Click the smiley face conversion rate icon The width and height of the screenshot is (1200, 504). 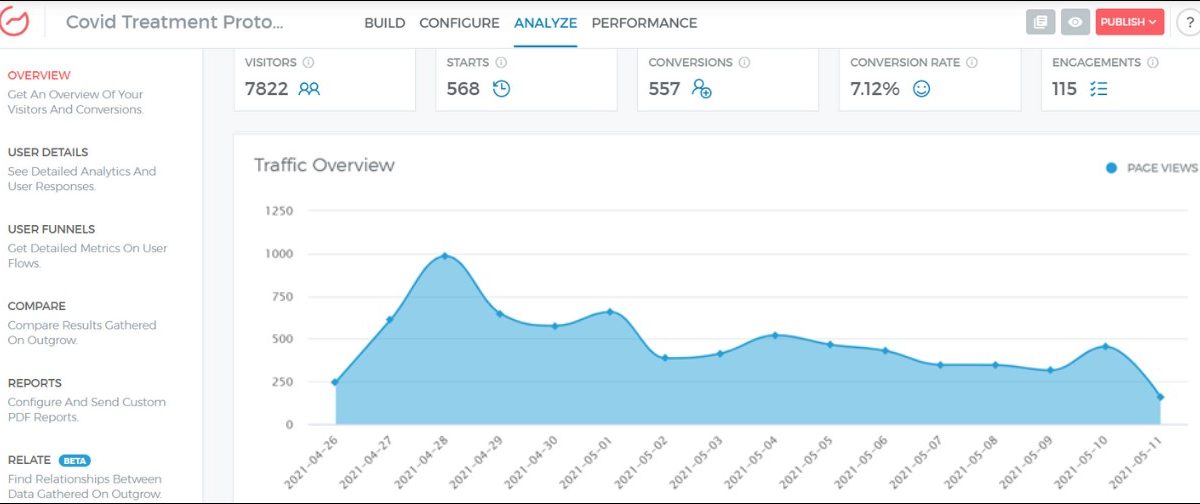point(921,89)
